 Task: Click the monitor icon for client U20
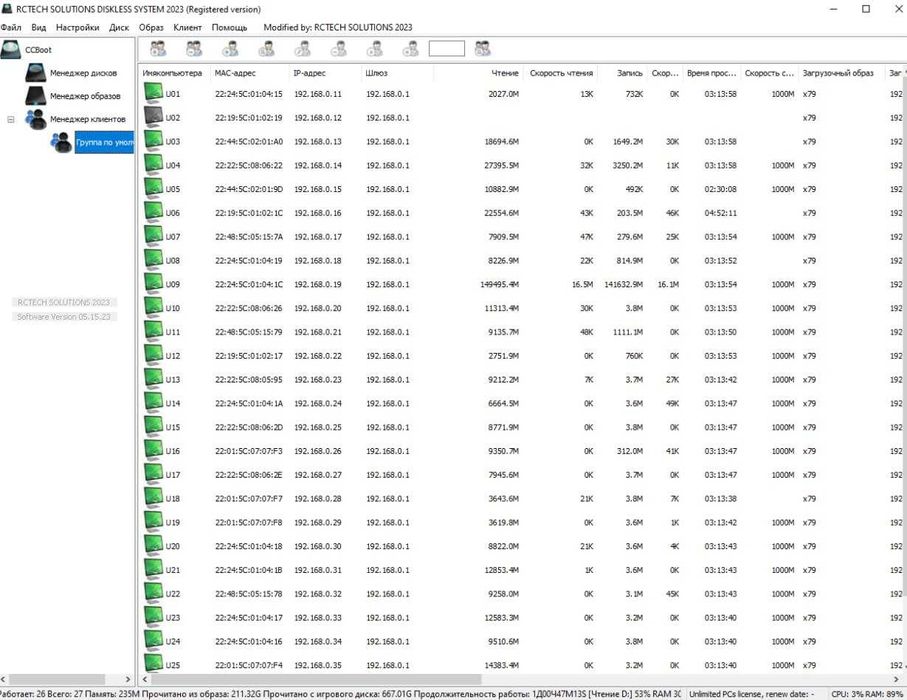coord(153,545)
